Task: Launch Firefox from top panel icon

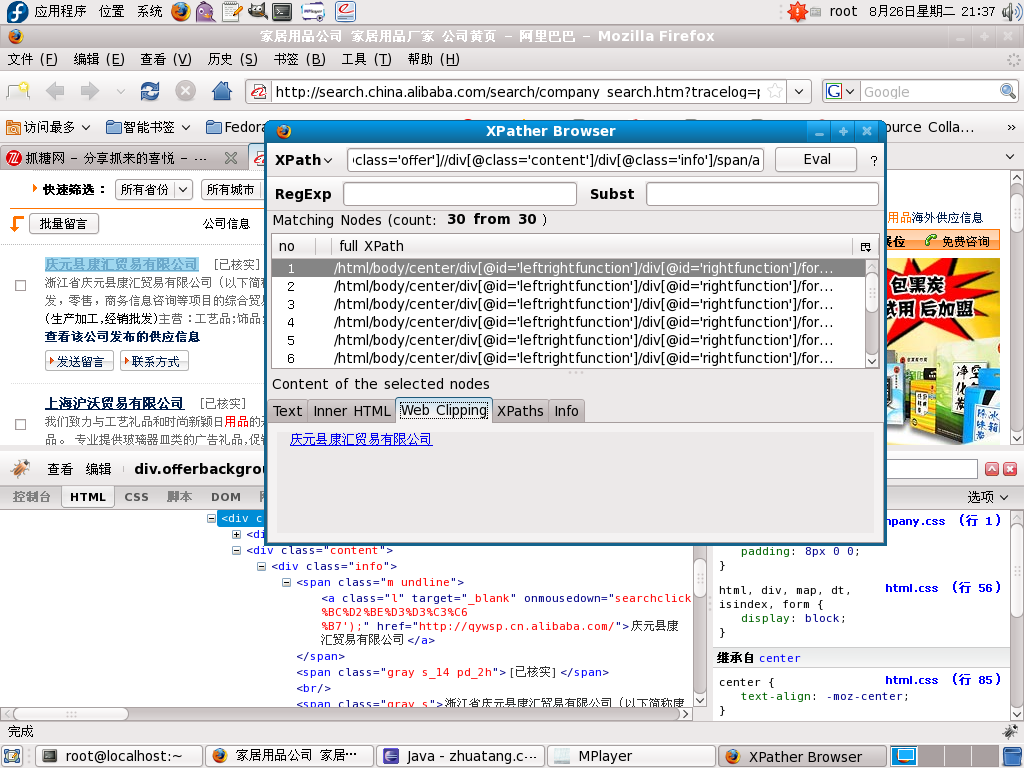Action: [x=181, y=11]
